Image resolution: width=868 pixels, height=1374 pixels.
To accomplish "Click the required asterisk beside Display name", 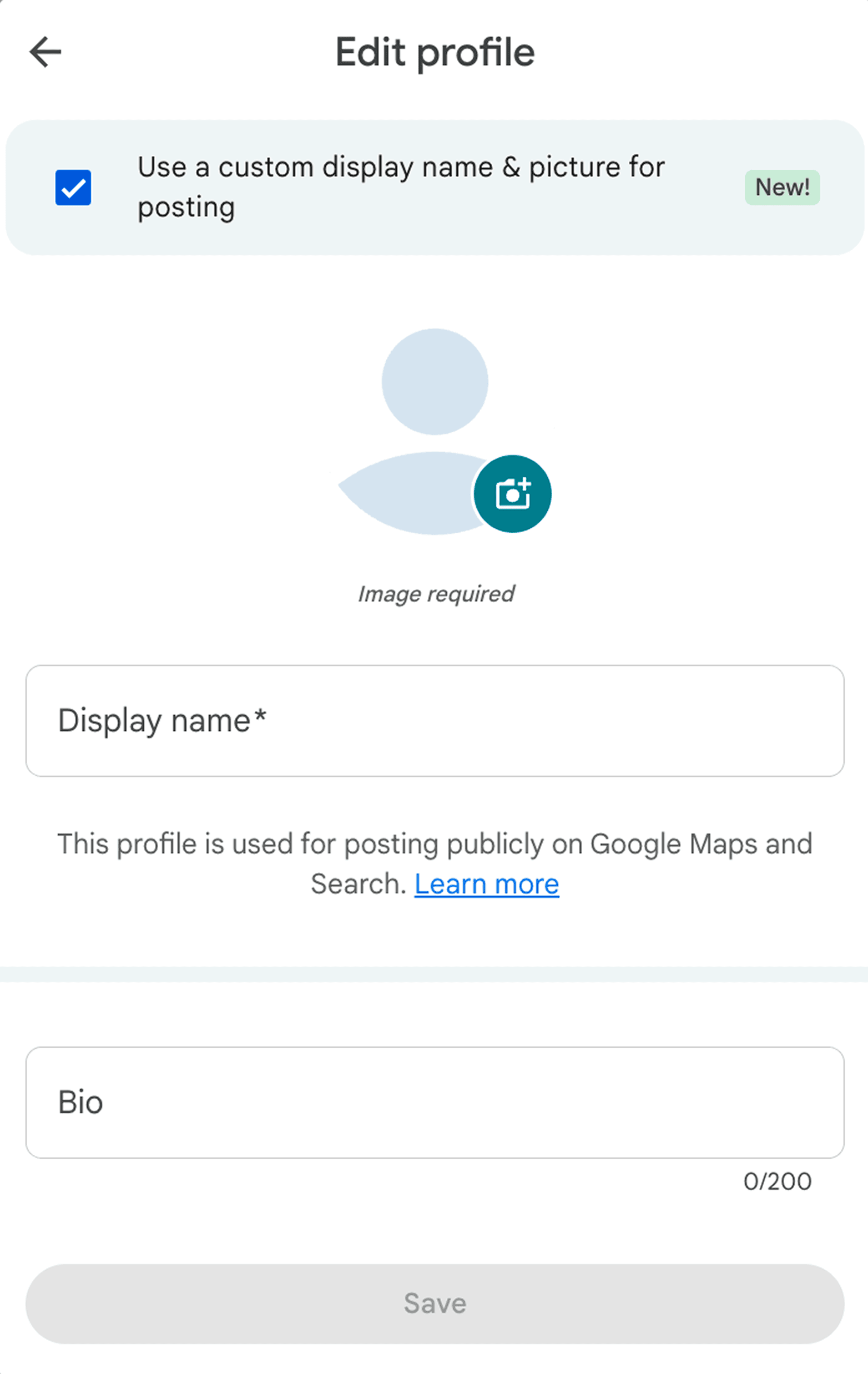I will pos(260,715).
